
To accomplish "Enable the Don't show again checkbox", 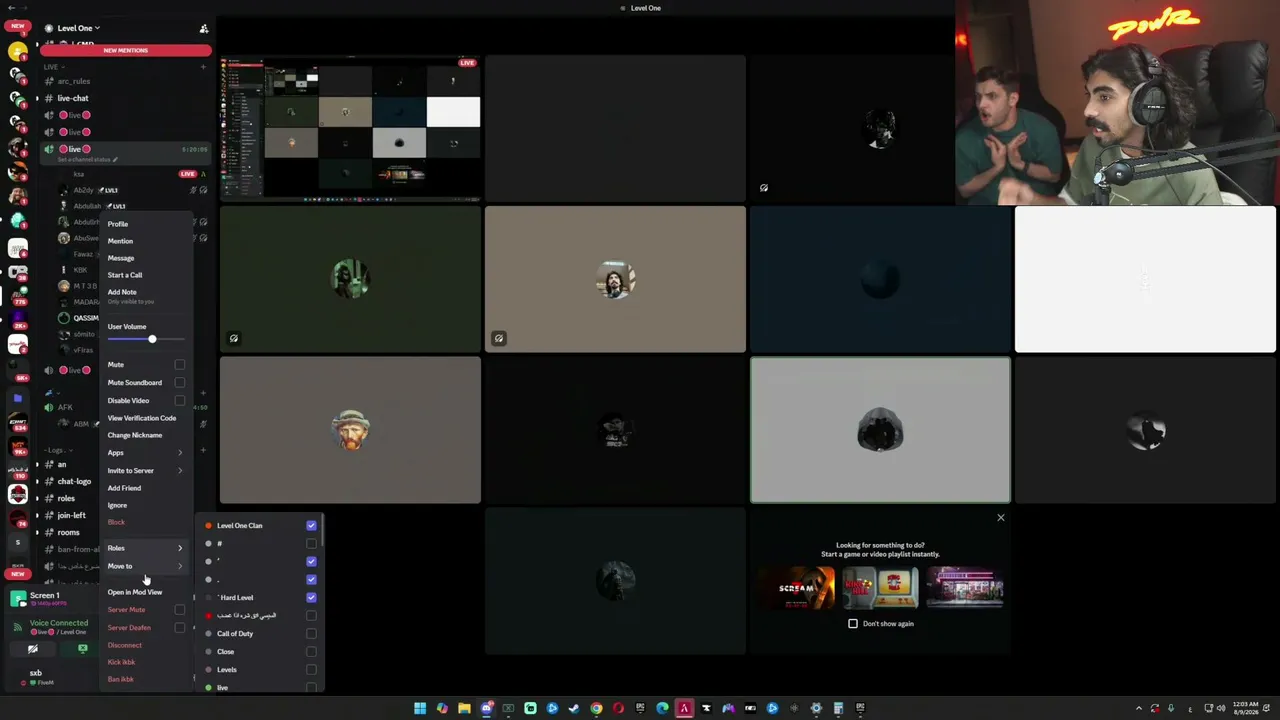I will (x=853, y=623).
